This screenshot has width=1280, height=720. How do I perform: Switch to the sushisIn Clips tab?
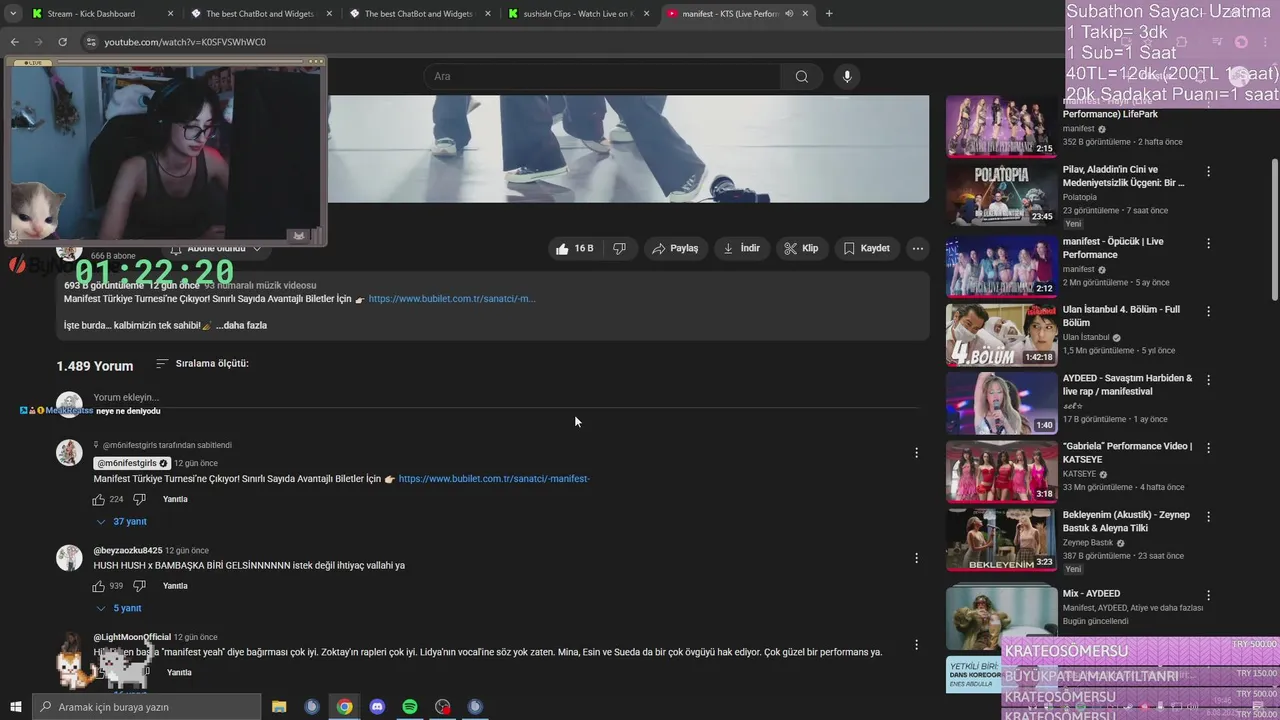click(x=579, y=14)
